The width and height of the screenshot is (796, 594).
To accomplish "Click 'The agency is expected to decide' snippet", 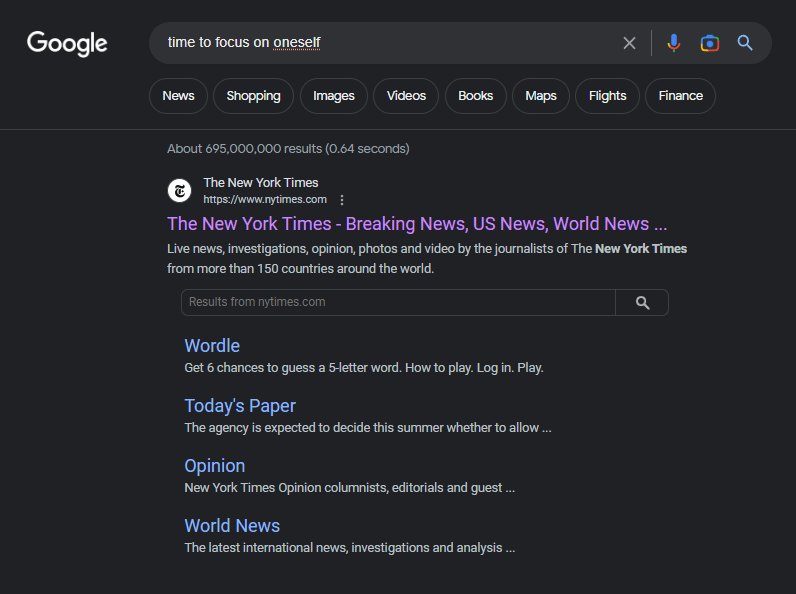I will click(368, 427).
